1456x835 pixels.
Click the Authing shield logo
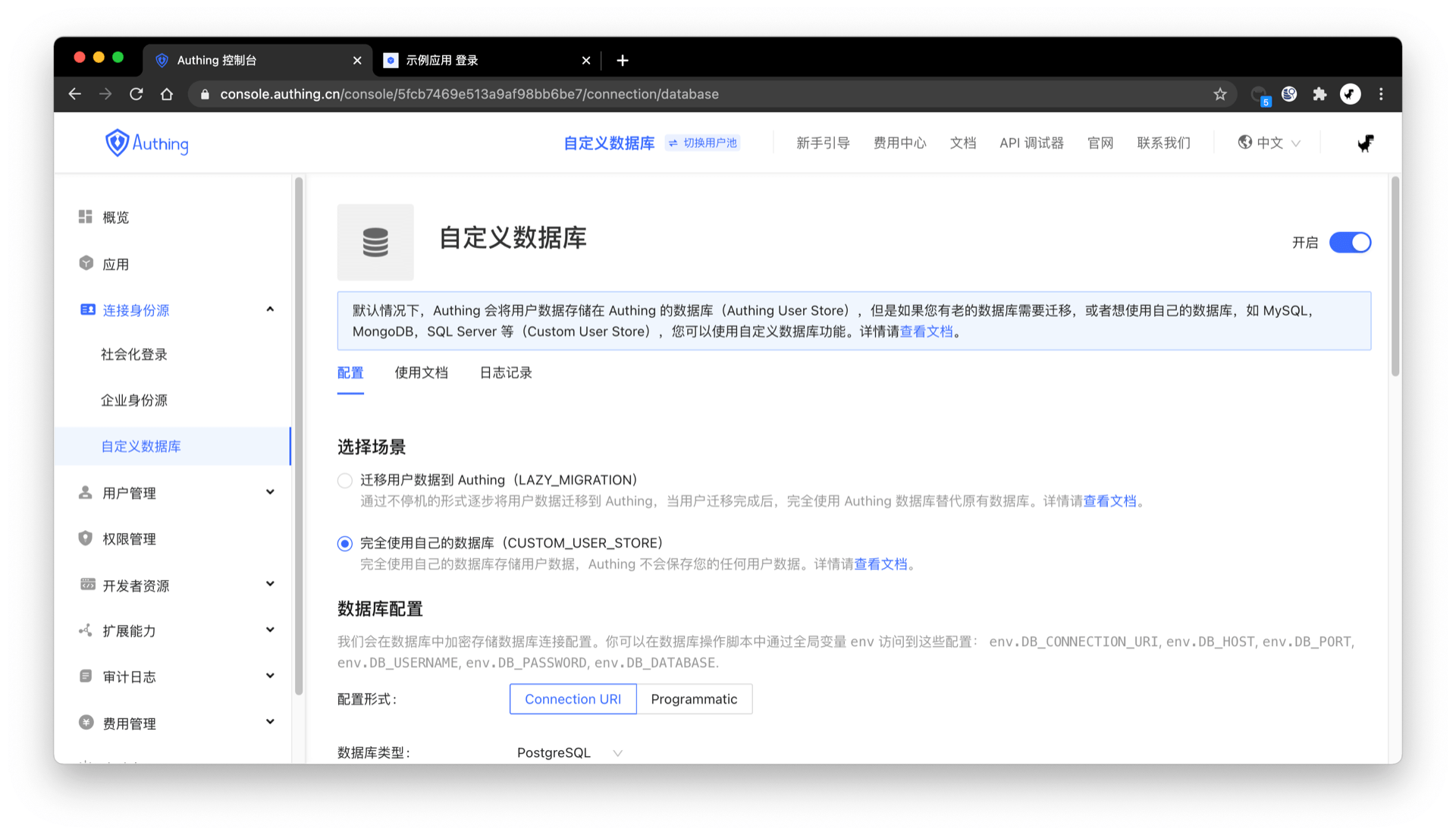118,143
